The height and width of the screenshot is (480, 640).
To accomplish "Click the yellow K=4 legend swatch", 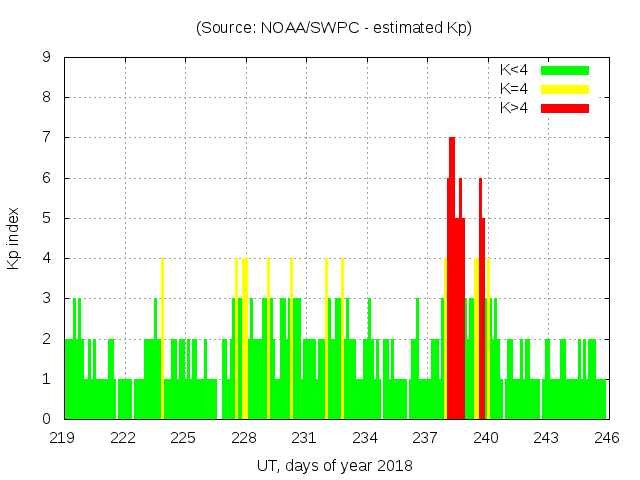I will tap(565, 89).
